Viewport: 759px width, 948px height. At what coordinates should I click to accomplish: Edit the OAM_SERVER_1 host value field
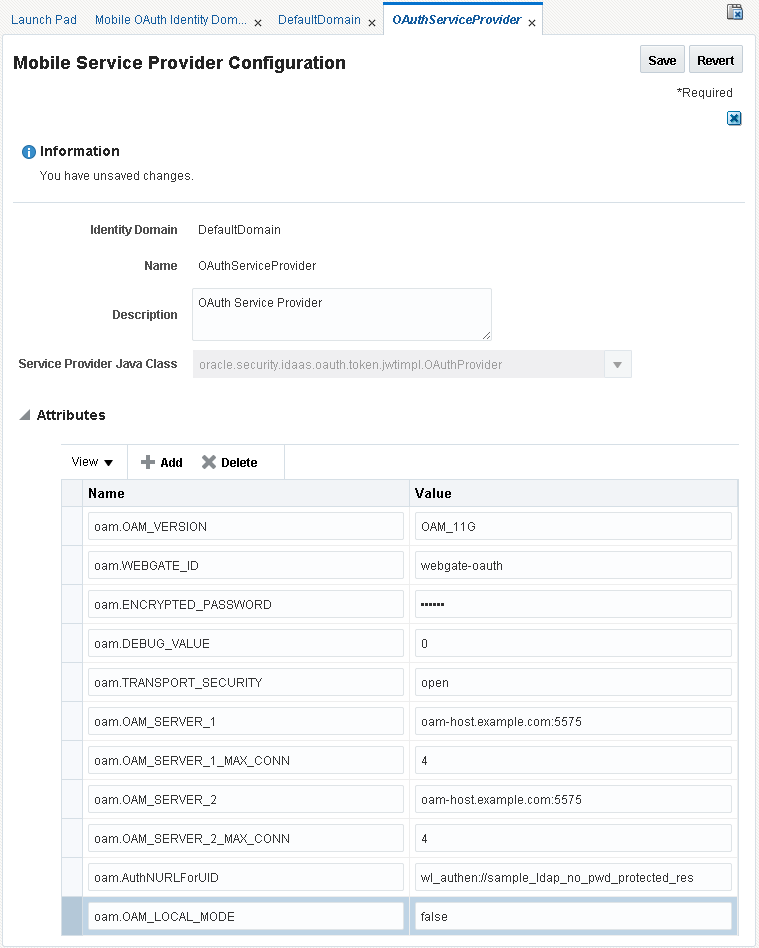[573, 721]
